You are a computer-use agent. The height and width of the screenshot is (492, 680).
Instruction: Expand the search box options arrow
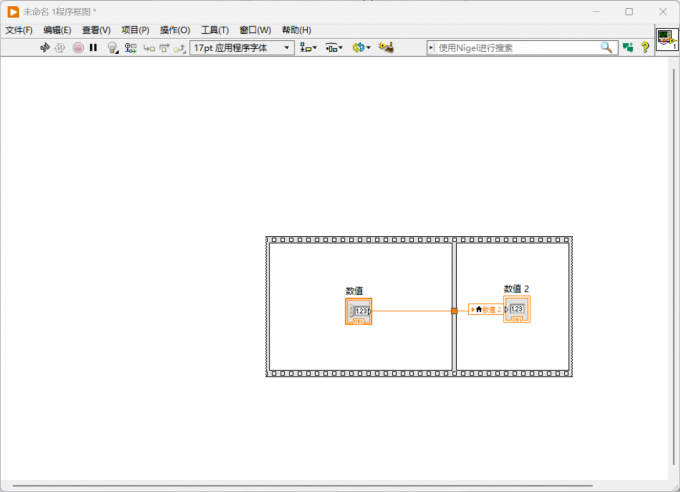(431, 48)
